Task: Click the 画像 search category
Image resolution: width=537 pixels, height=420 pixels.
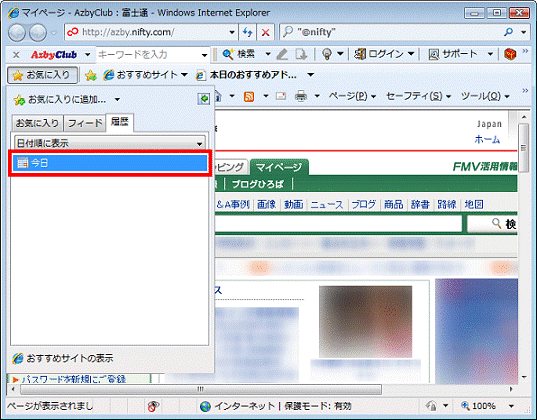Action: [x=266, y=205]
